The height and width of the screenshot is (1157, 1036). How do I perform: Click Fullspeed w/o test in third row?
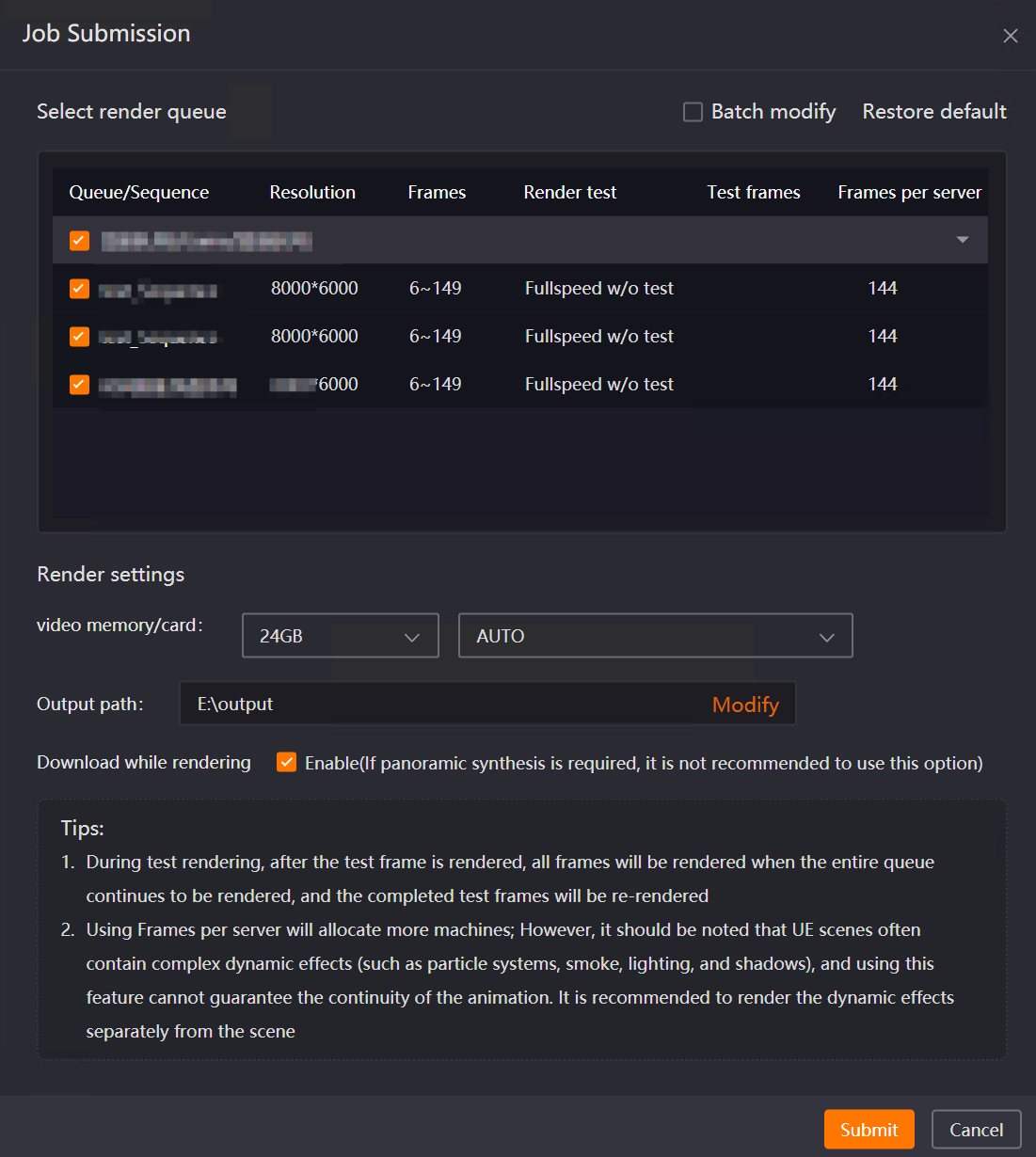(599, 384)
